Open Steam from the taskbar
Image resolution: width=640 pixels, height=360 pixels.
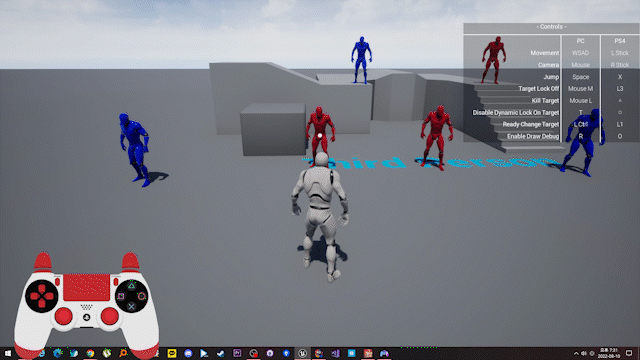[221, 353]
